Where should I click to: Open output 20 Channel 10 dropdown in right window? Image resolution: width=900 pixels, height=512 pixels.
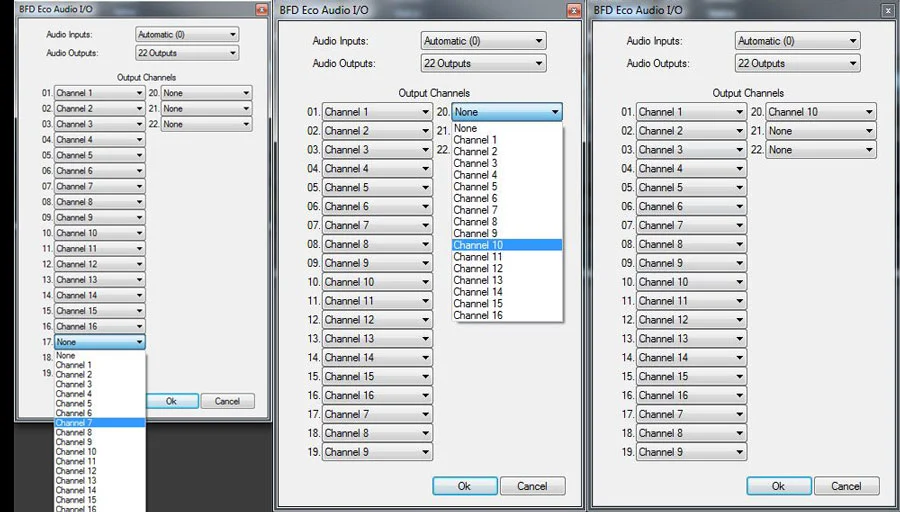click(x=821, y=112)
